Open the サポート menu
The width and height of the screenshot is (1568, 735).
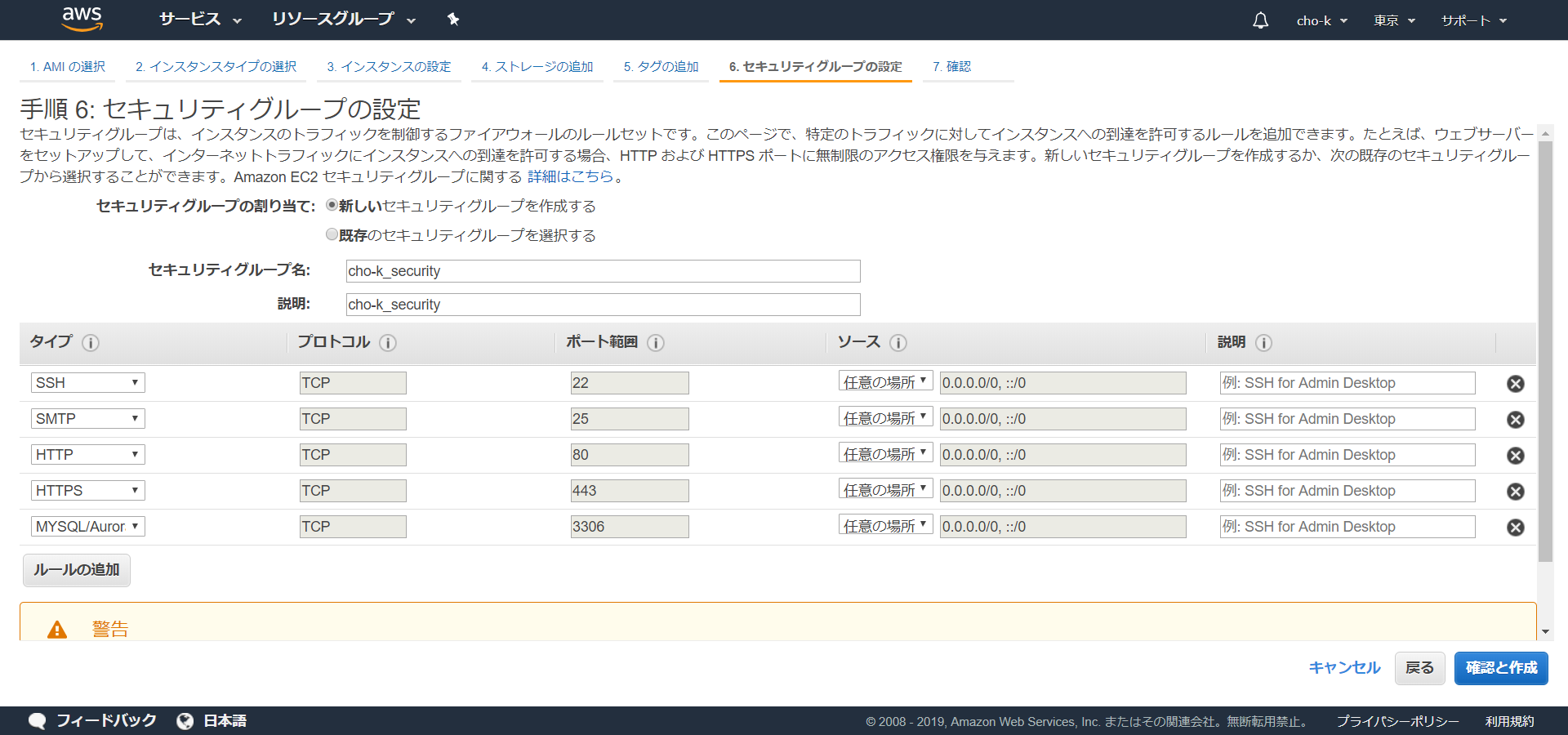pos(1474,20)
